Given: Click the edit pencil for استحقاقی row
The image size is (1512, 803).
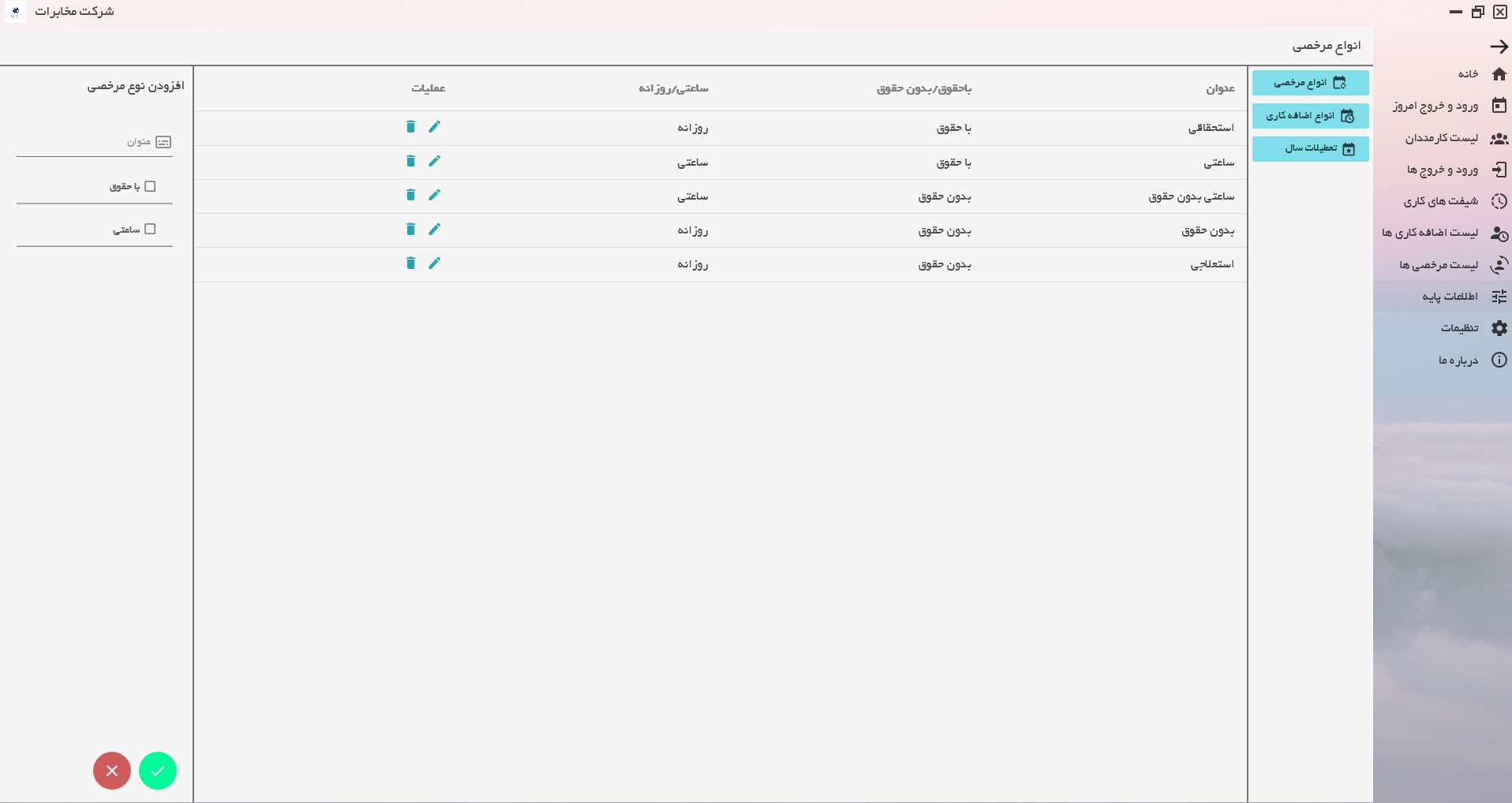Looking at the screenshot, I should (x=434, y=127).
